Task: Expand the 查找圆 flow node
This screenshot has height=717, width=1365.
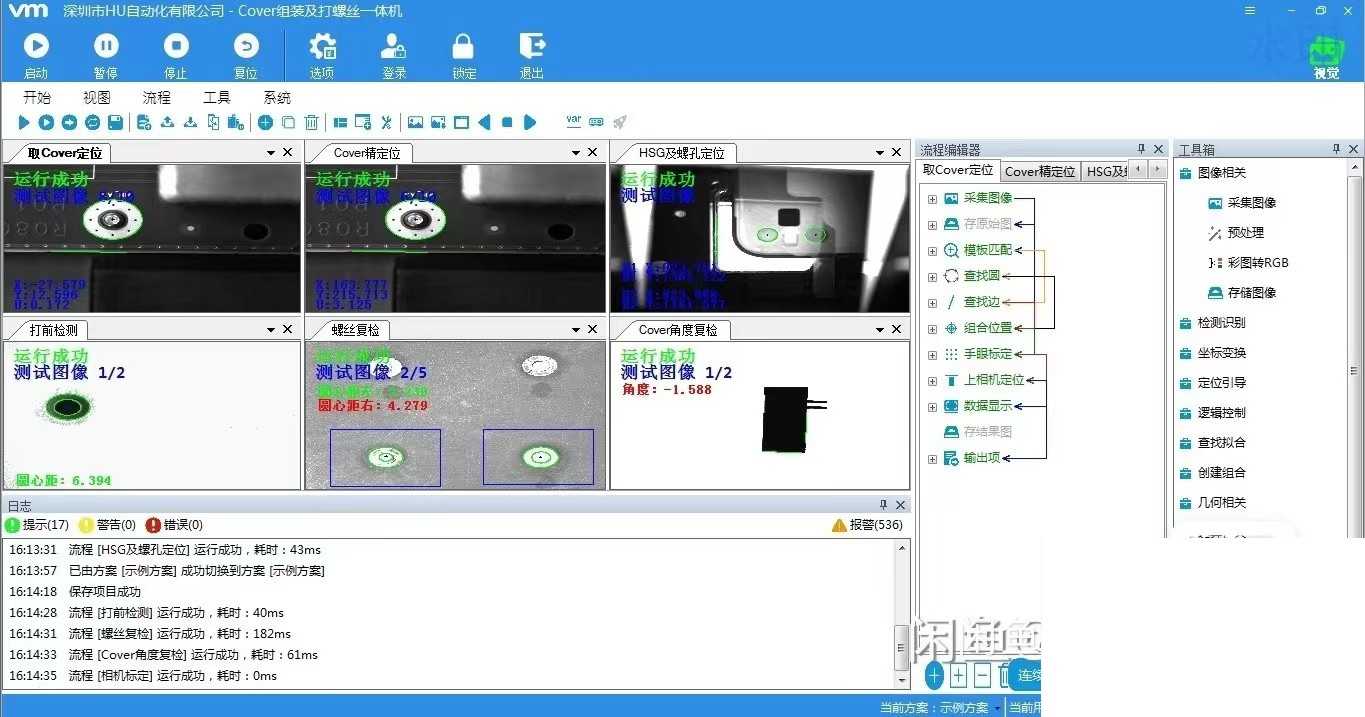Action: click(x=933, y=276)
